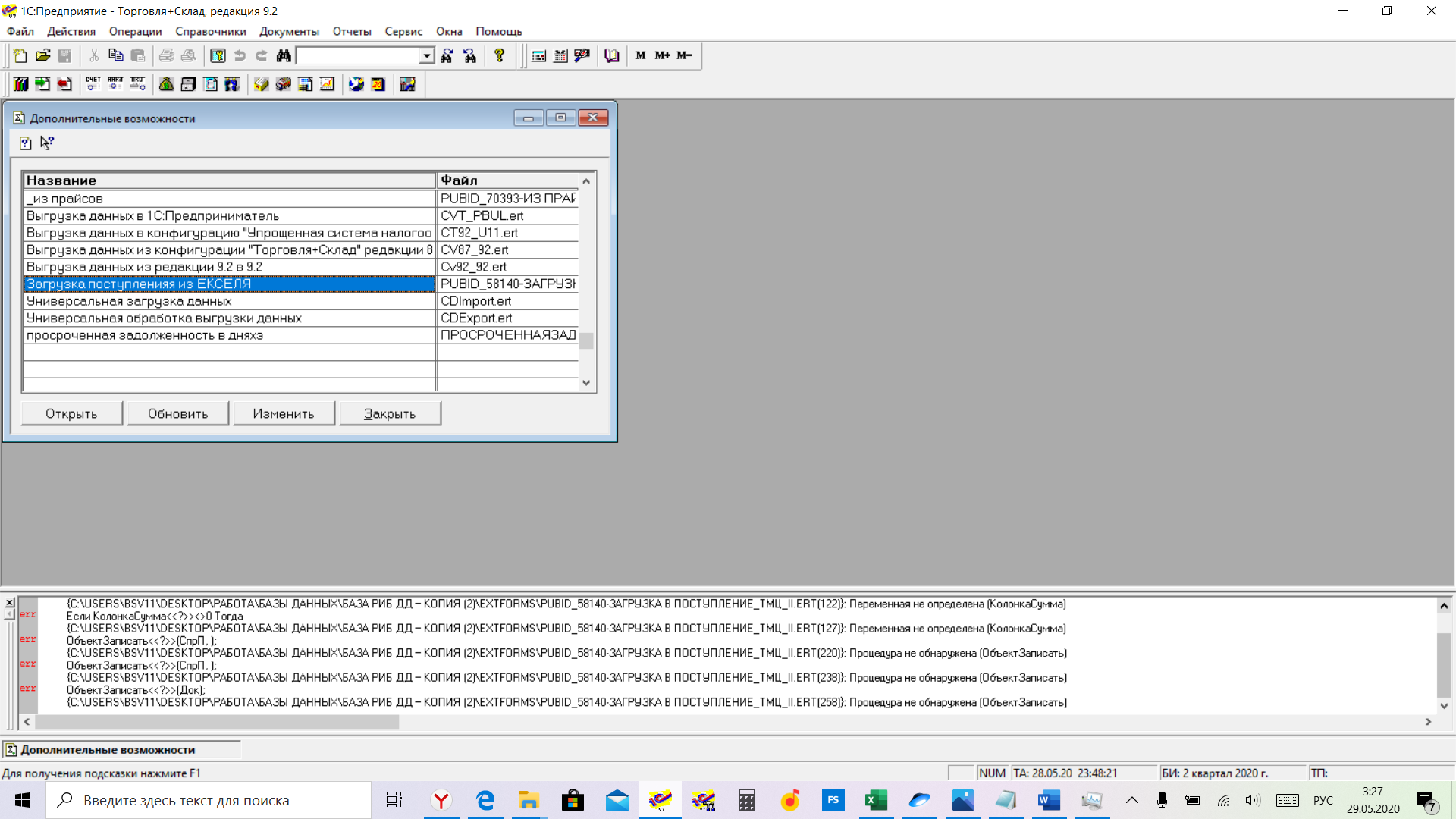Open the calculator toolbar icon
This screenshot has width=1456, height=819.
pos(538,55)
